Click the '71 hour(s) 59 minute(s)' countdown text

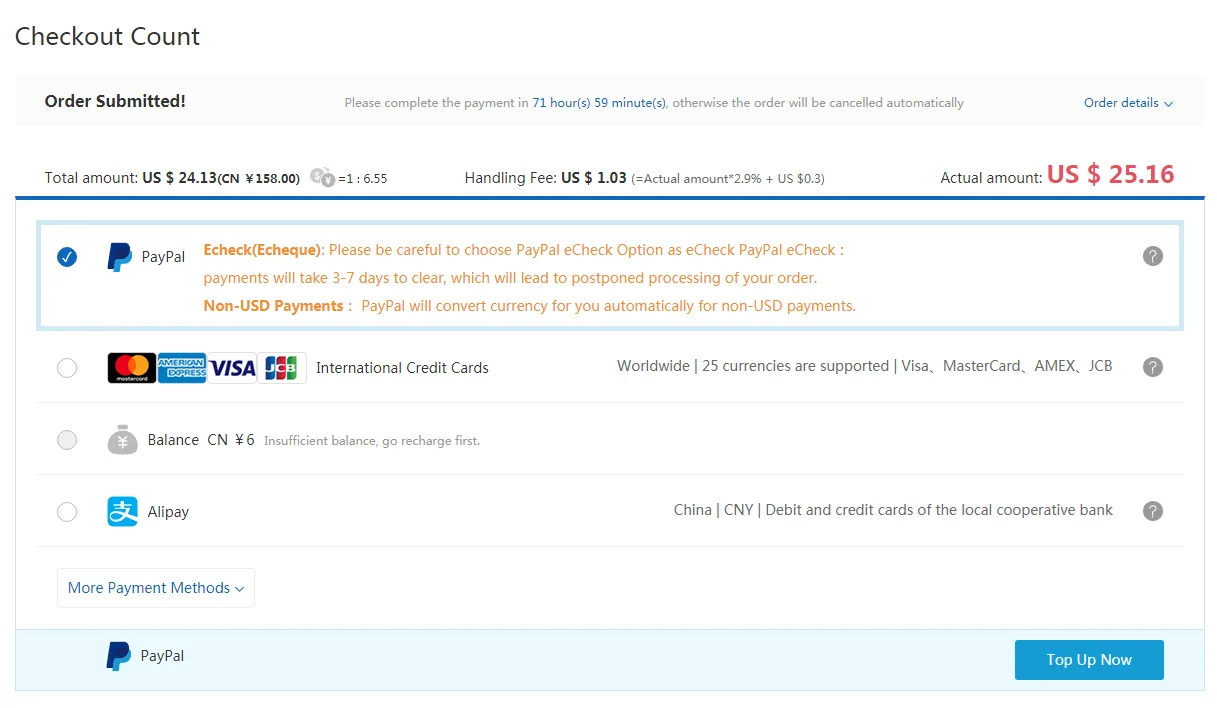pyautogui.click(x=599, y=102)
